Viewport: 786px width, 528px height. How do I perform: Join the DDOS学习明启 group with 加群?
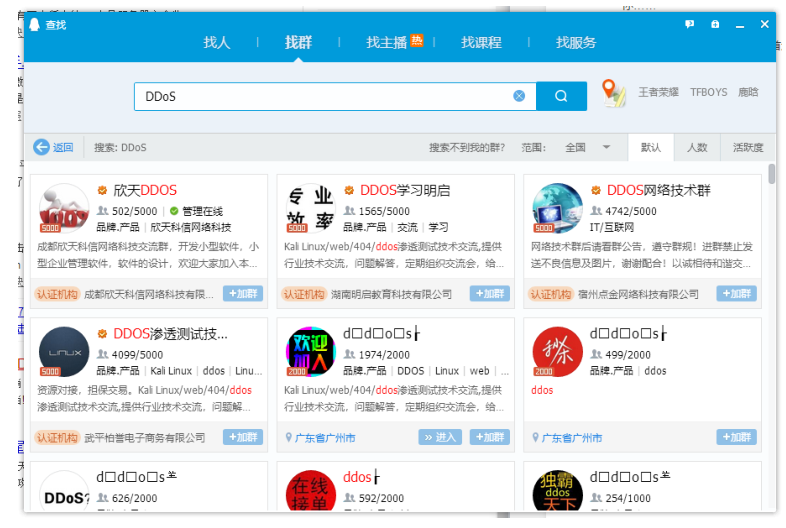(489, 294)
